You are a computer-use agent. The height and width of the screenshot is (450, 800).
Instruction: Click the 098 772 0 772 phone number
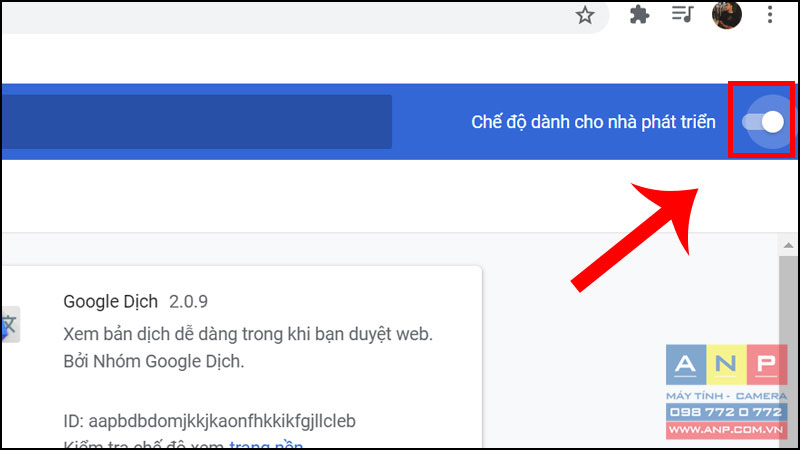(x=726, y=412)
